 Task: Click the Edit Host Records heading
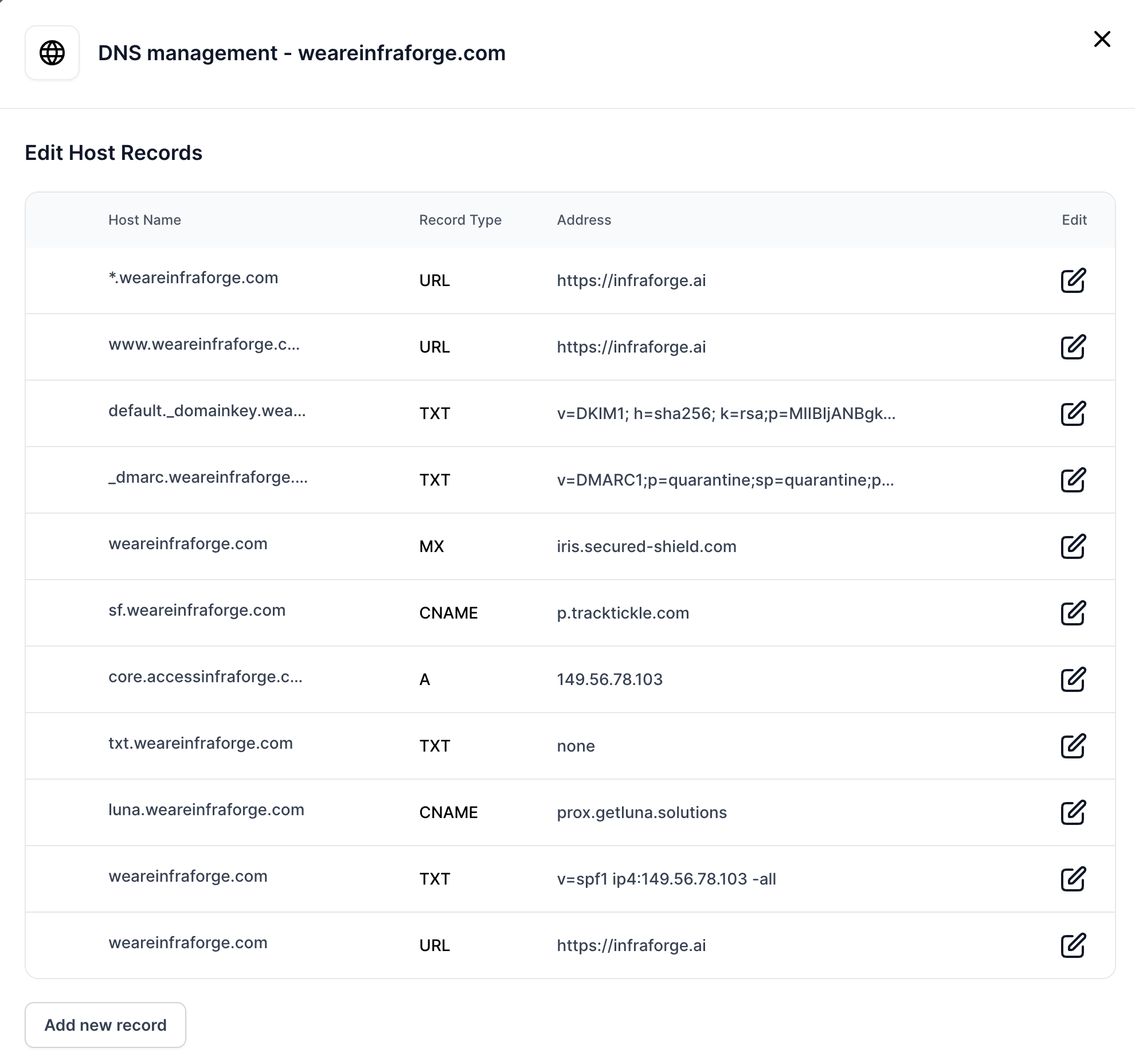pyautogui.click(x=113, y=153)
